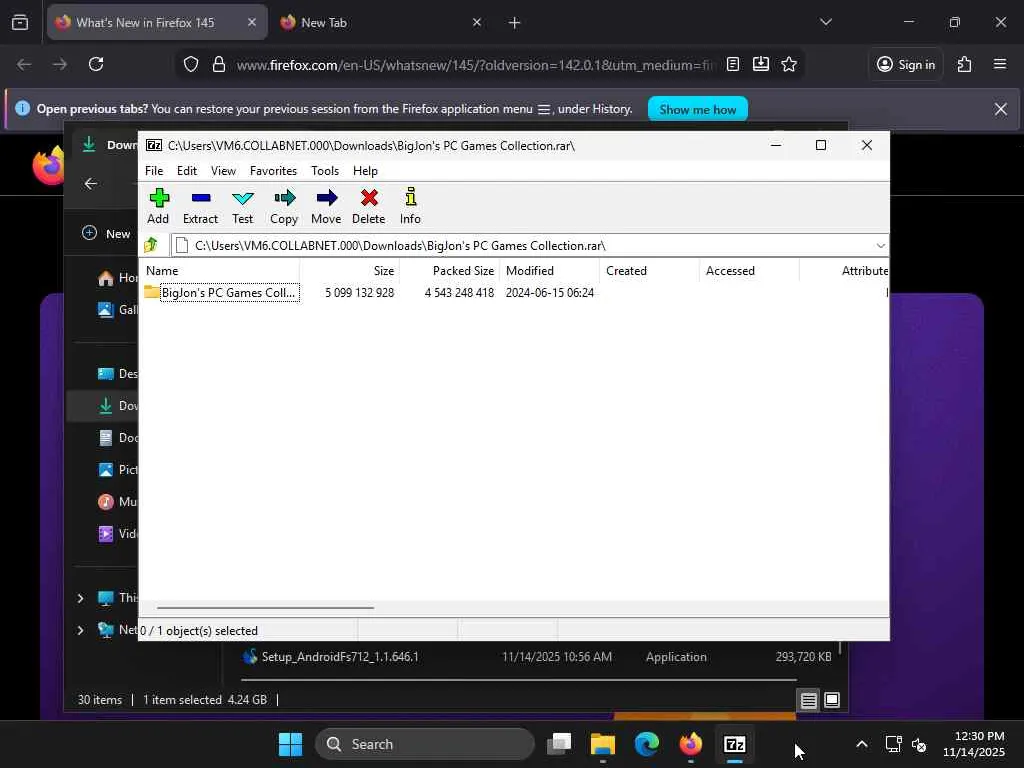
Task: Run the Test archive tool
Action: click(242, 206)
